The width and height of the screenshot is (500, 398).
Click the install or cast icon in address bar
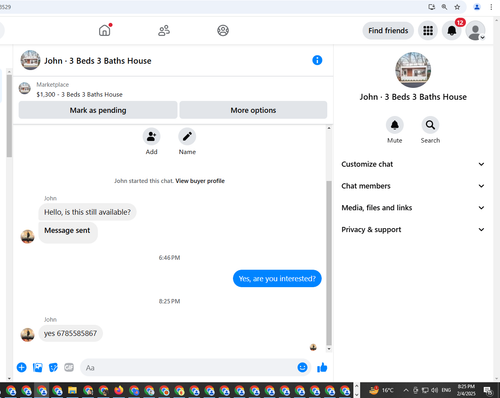pos(431,7)
